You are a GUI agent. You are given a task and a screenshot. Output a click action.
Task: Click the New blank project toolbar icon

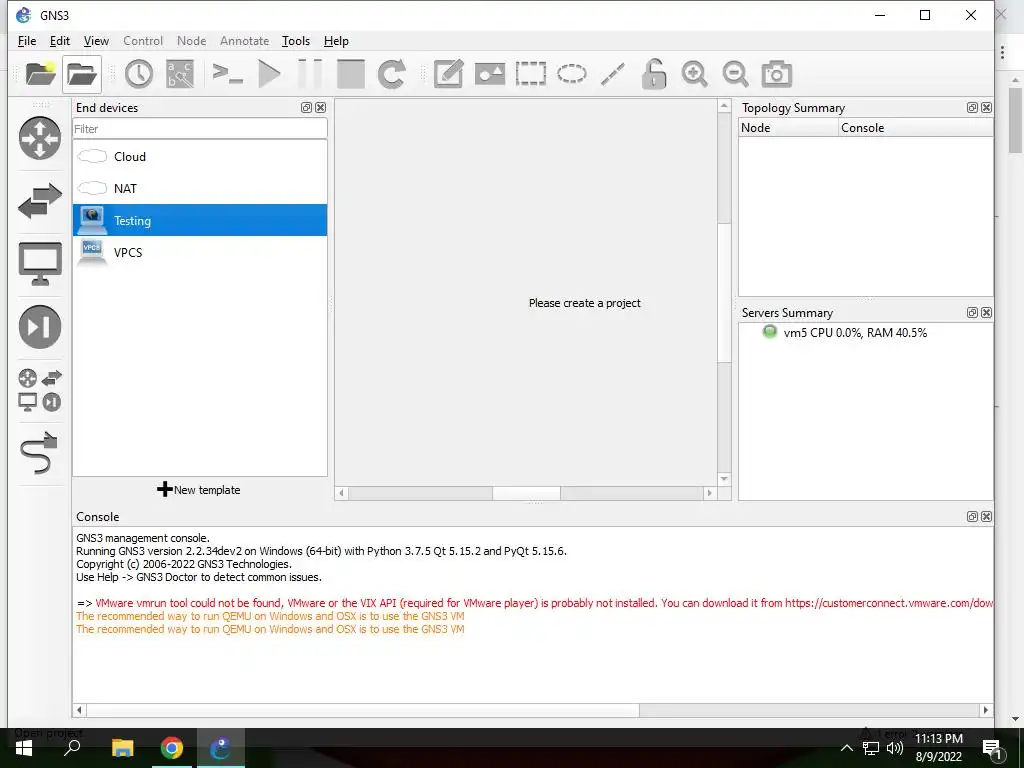pyautogui.click(x=40, y=74)
